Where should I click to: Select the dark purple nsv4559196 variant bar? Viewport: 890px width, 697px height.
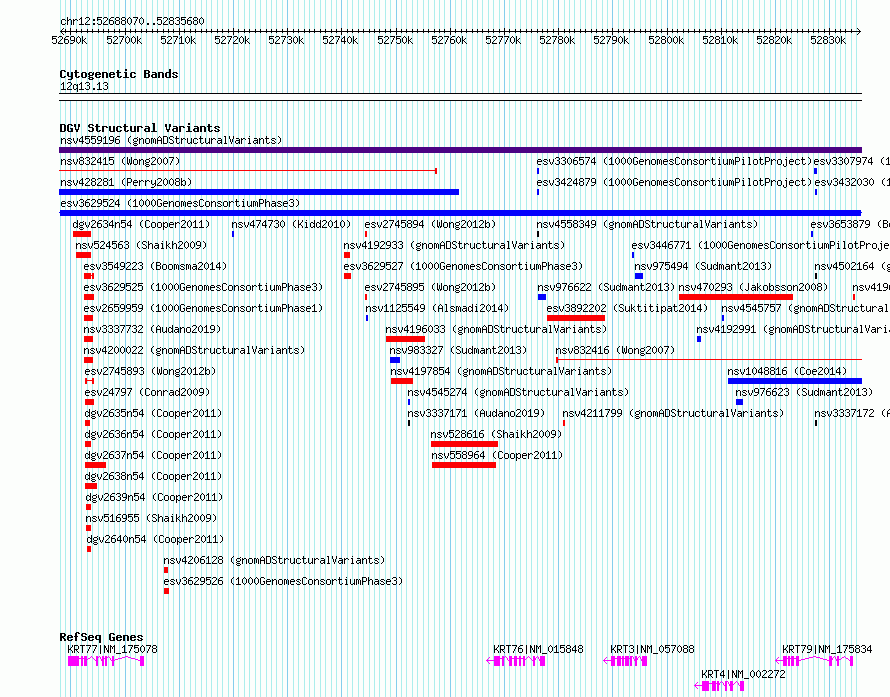[x=460, y=150]
